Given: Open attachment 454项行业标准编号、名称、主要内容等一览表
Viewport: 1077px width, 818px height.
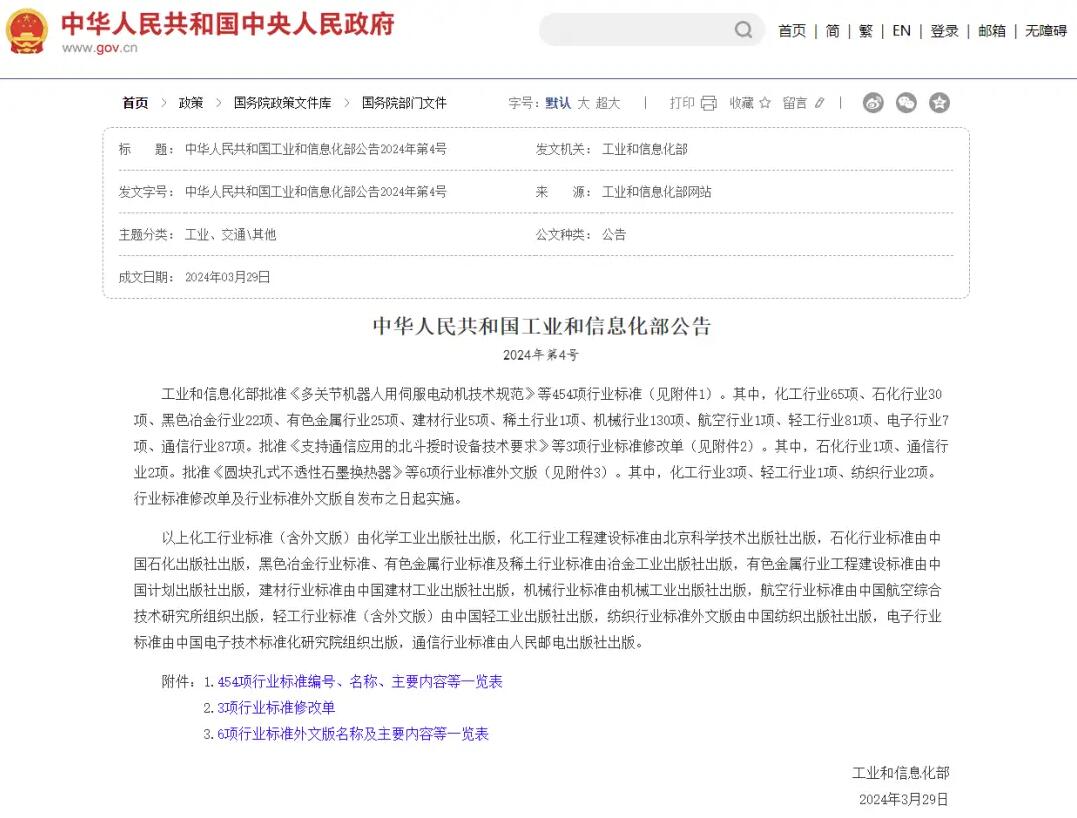Looking at the screenshot, I should point(360,681).
